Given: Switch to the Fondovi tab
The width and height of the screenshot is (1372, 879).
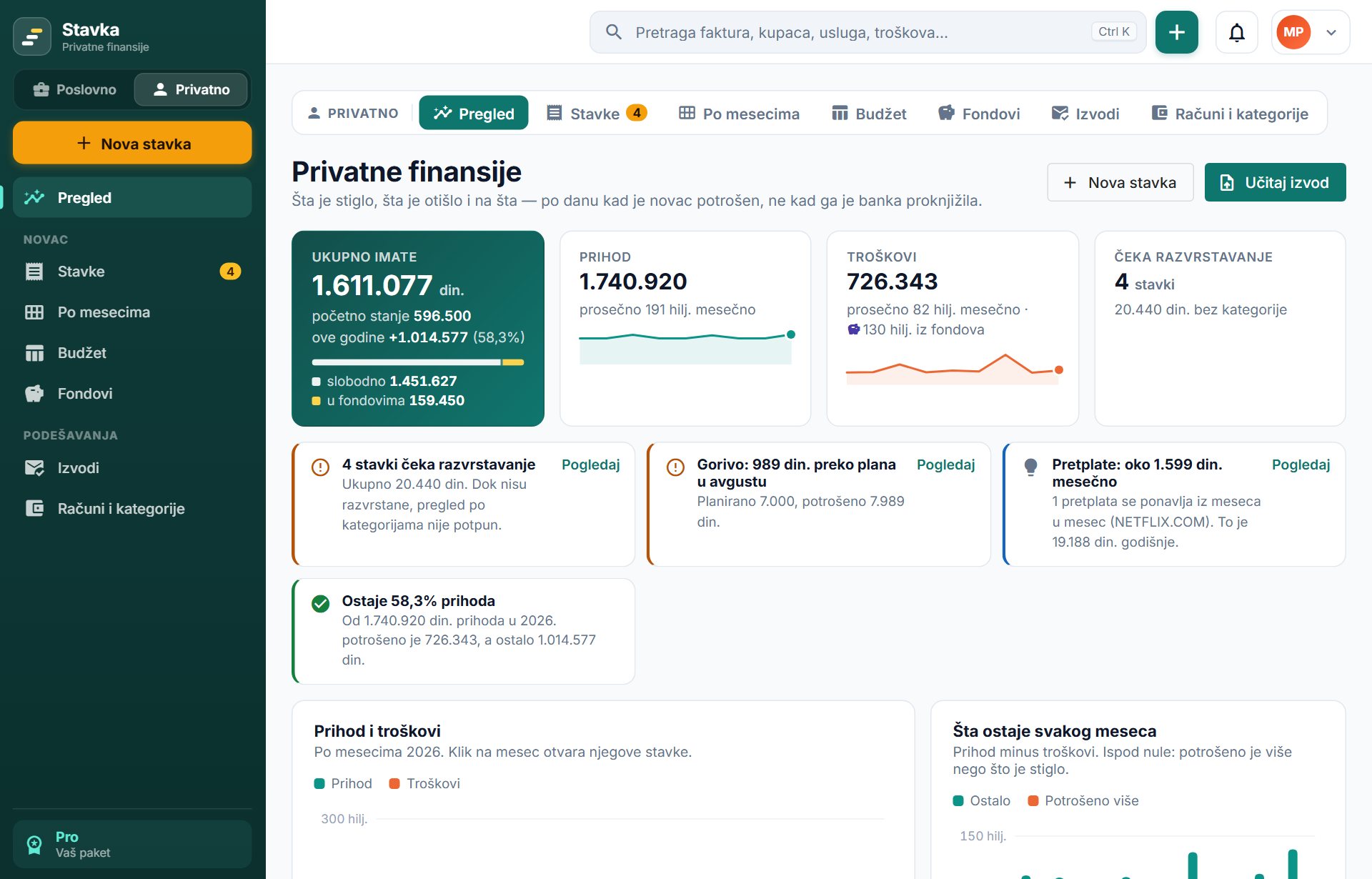Looking at the screenshot, I should [979, 113].
